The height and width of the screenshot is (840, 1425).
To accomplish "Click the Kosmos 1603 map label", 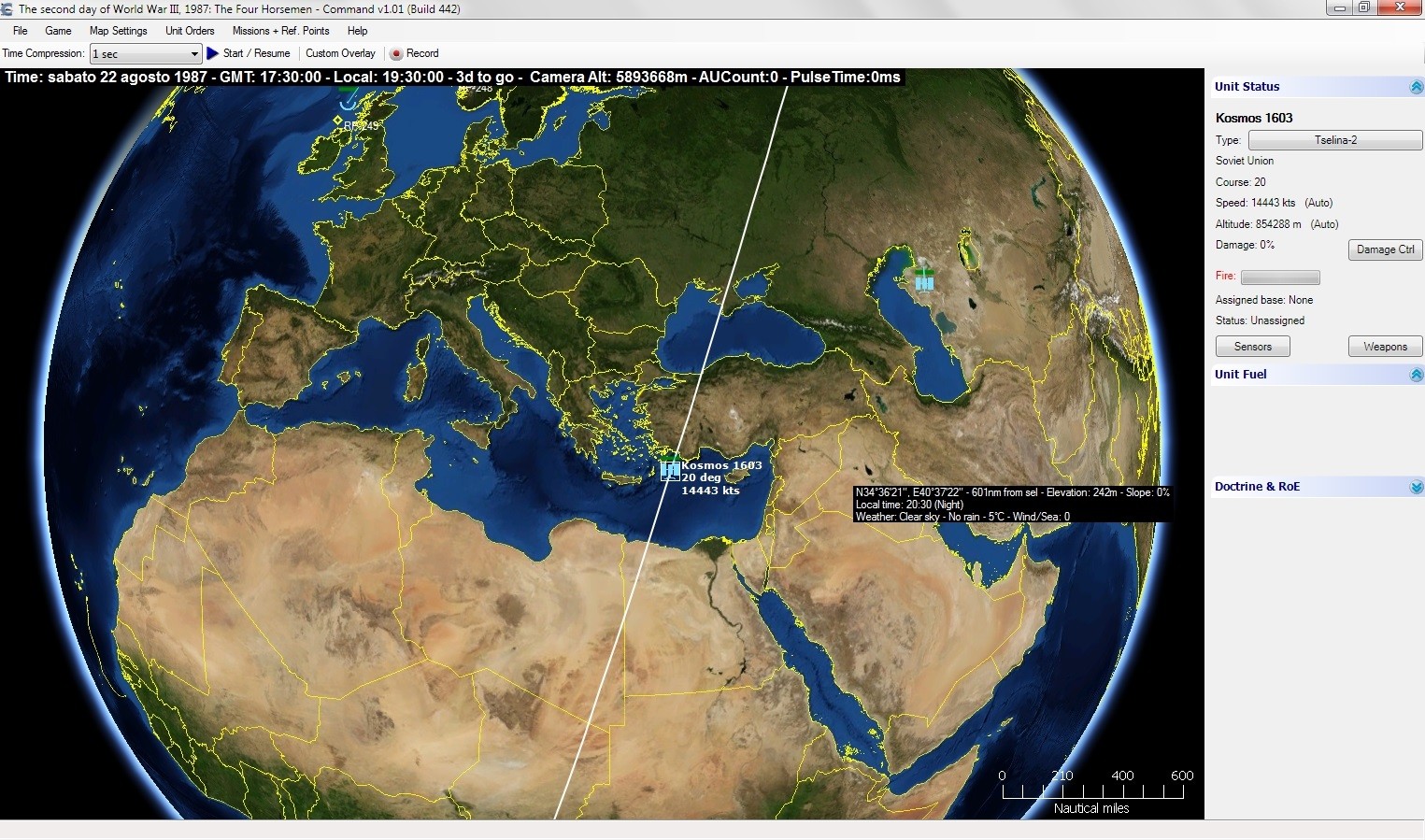I will tap(721, 465).
